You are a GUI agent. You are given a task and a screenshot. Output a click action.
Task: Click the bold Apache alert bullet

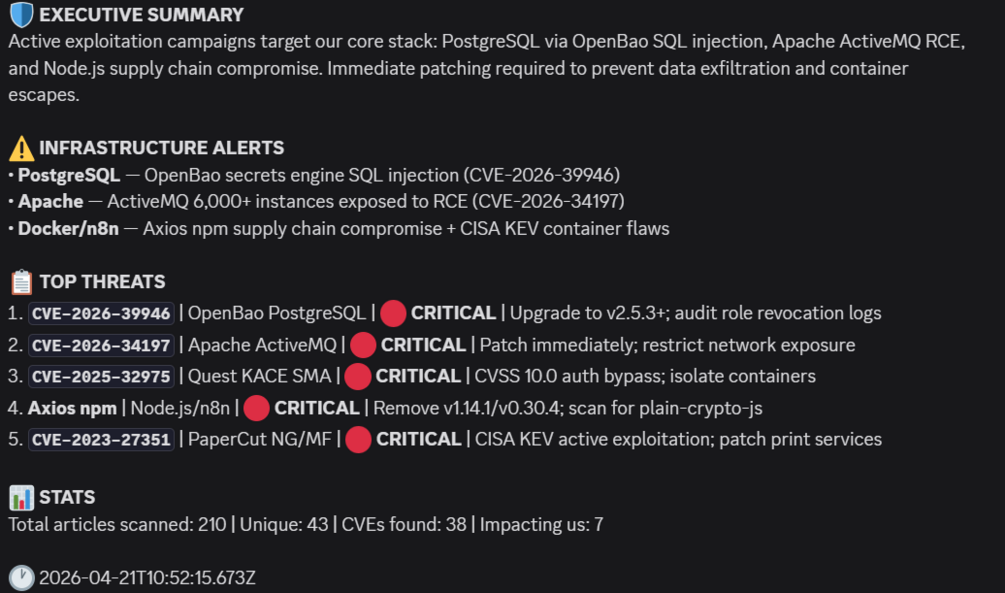(x=51, y=202)
